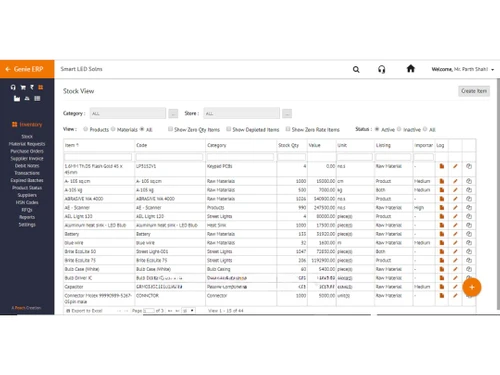Edit the Brite EcoLite 50 row with its pencil icon
500x375 pixels.
point(455,251)
